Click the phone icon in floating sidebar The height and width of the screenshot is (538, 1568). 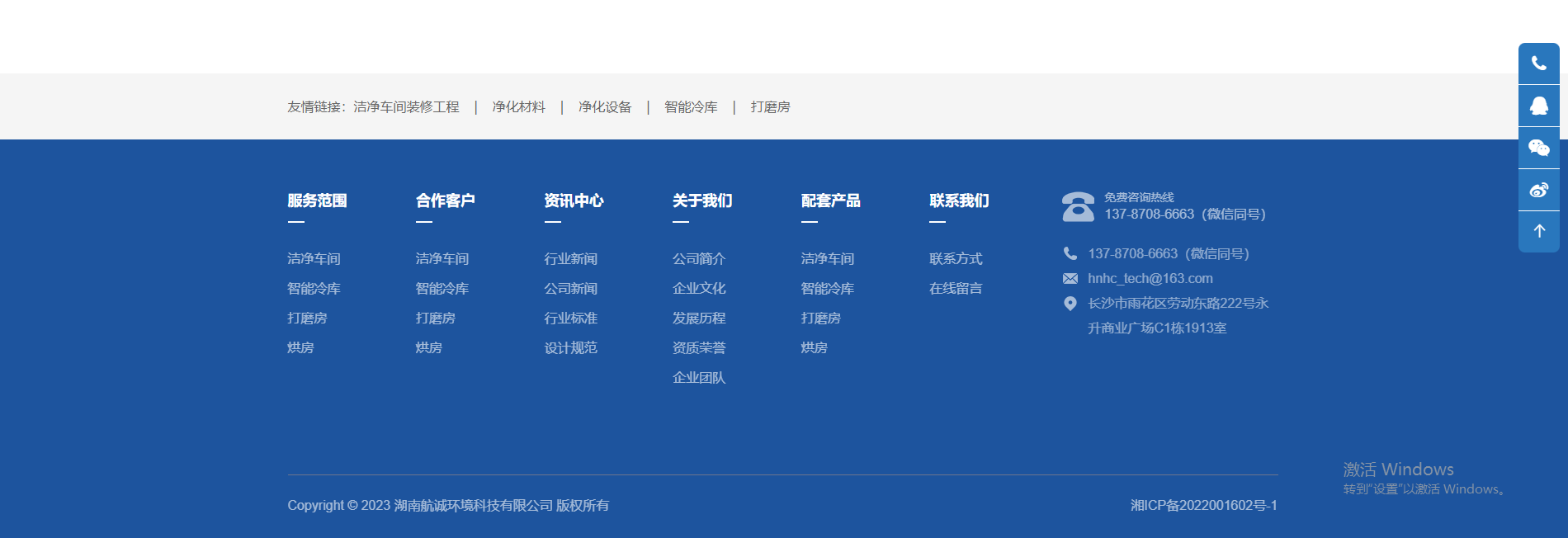[1539, 64]
